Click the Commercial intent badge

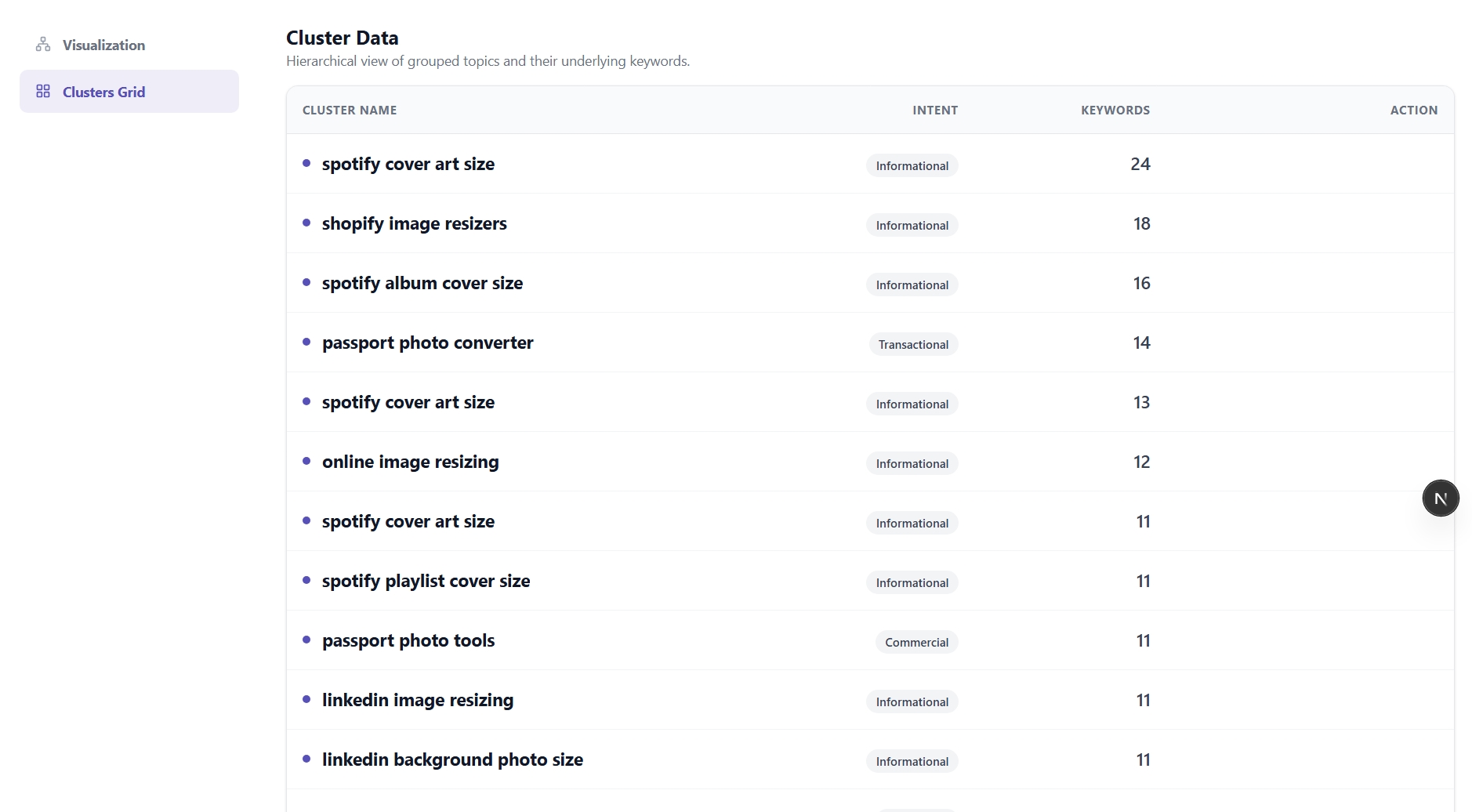(x=916, y=642)
